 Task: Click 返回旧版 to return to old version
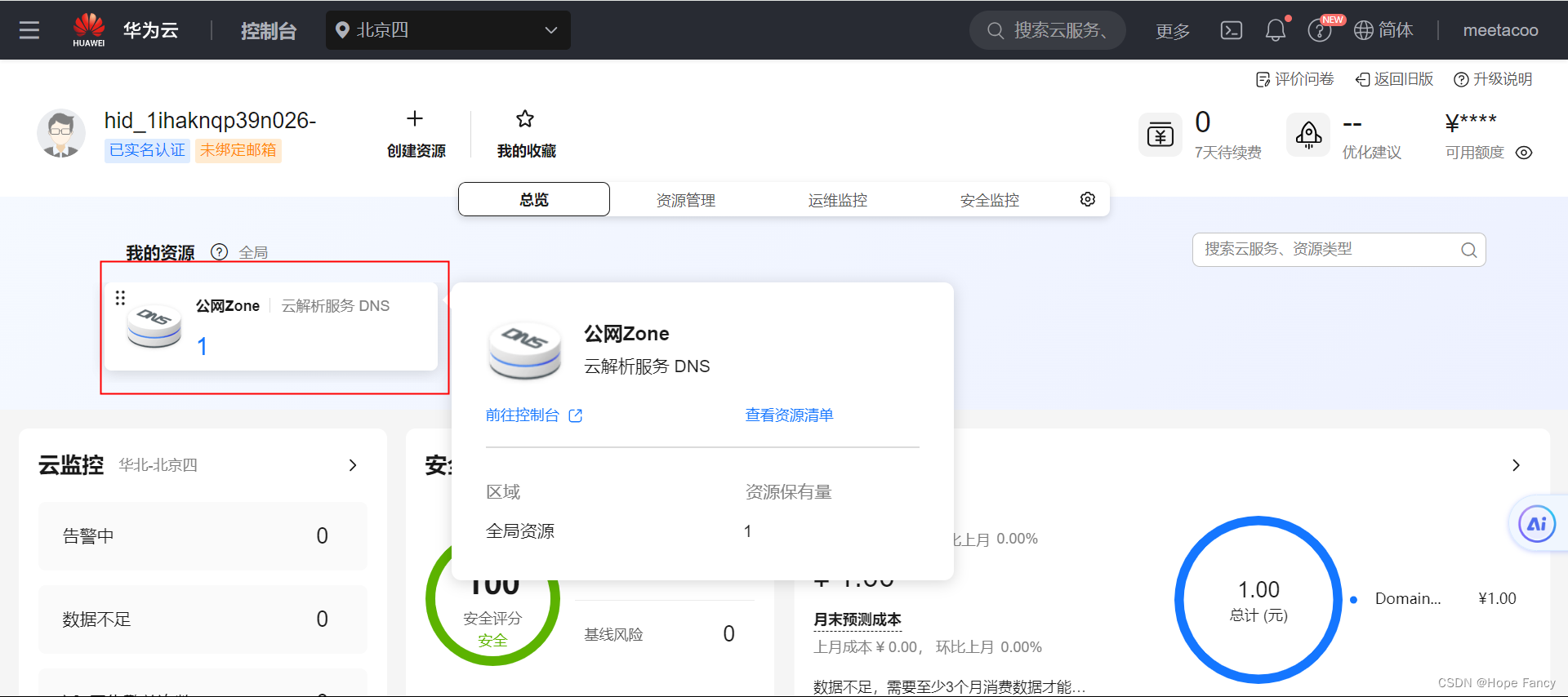click(x=1395, y=79)
